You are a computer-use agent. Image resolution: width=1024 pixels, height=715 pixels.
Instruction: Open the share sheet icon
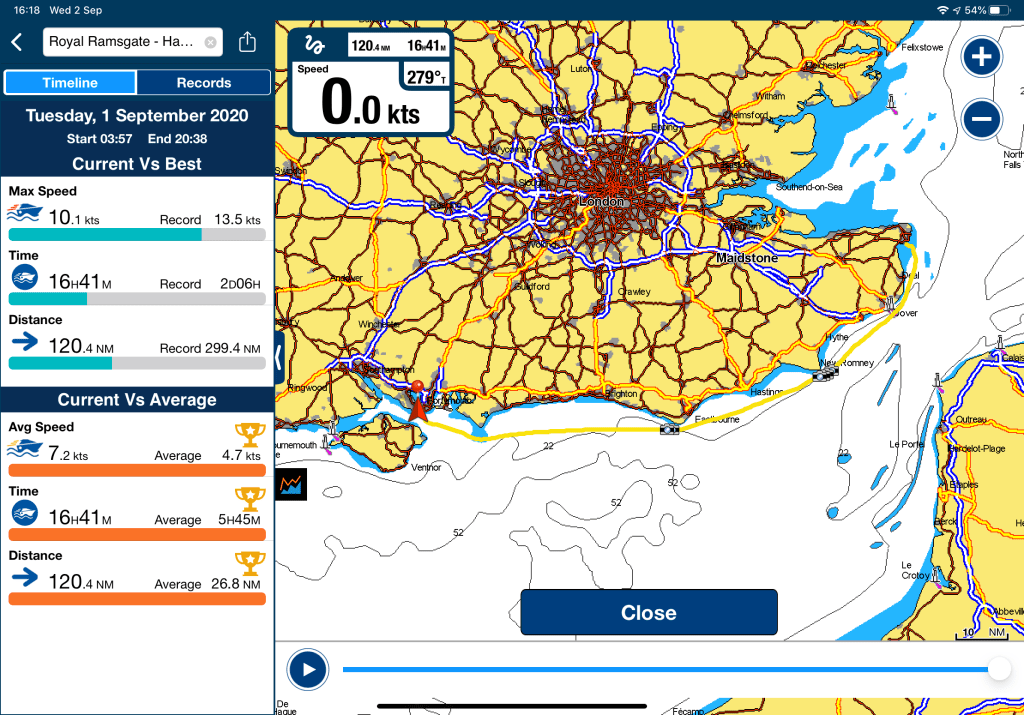pyautogui.click(x=247, y=42)
